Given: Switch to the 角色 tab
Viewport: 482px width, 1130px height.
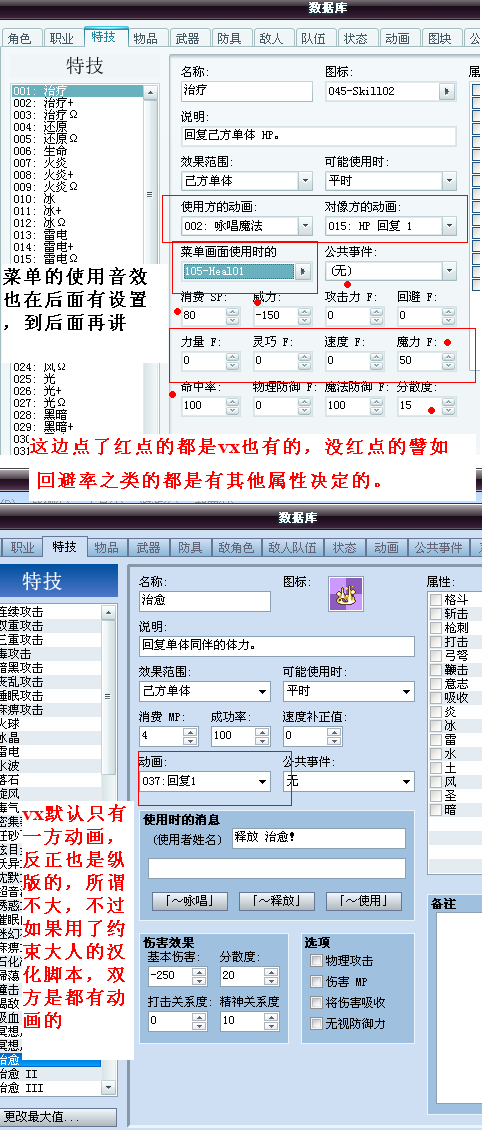Looking at the screenshot, I should pyautogui.click(x=19, y=38).
